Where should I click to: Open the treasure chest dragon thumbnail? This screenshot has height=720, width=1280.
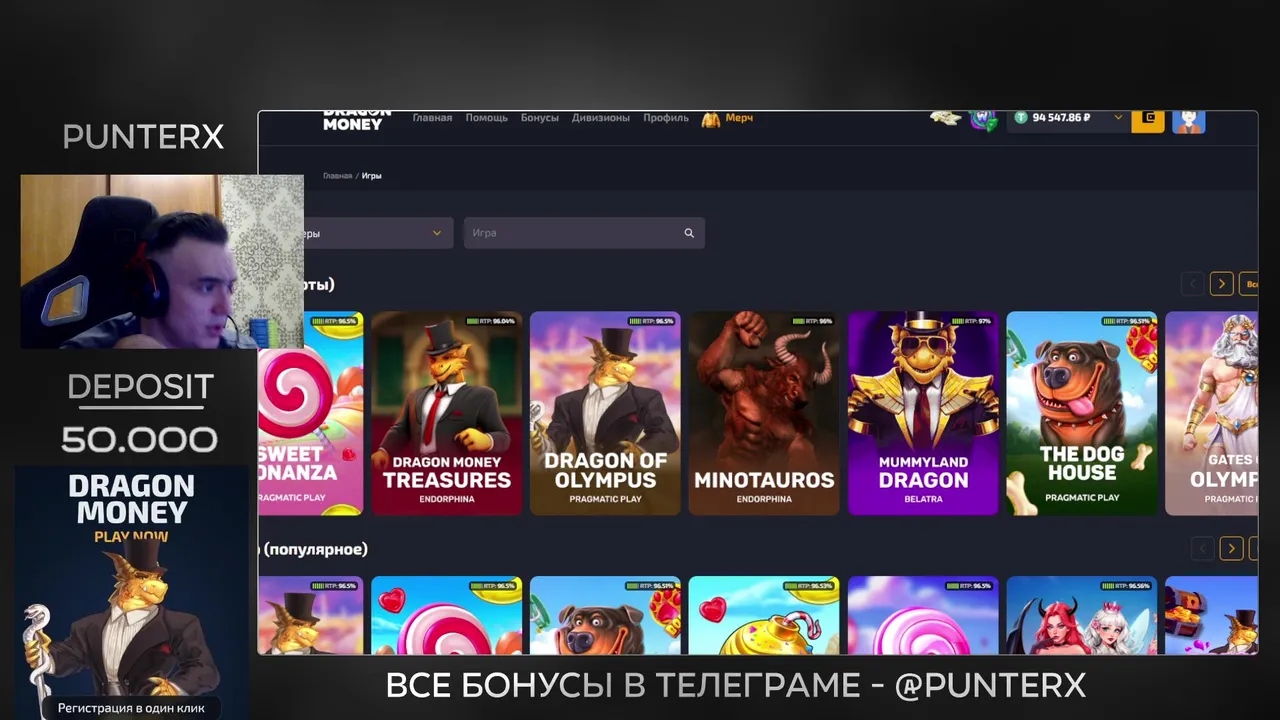[1212, 615]
